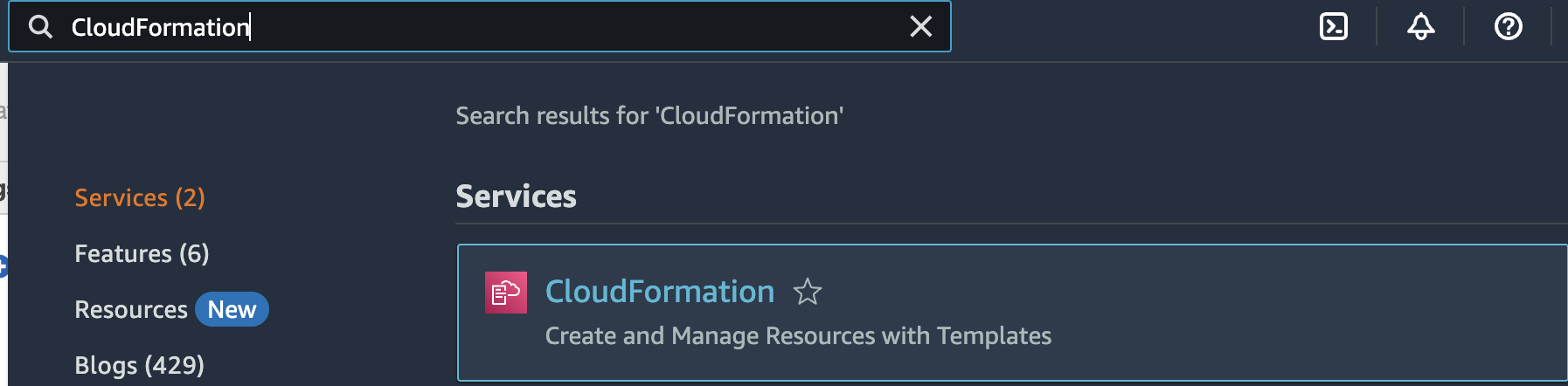Click the magnifying glass search icon
This screenshot has width=1568, height=386.
pos(40,27)
